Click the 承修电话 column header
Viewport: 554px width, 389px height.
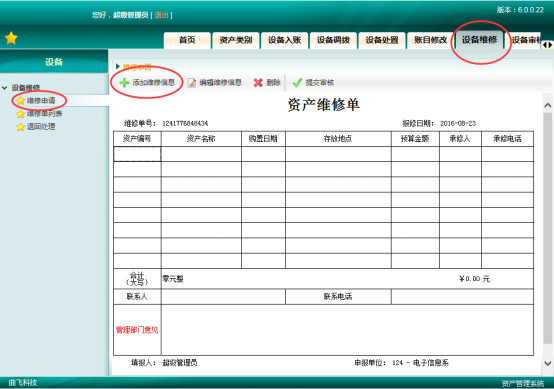507,138
